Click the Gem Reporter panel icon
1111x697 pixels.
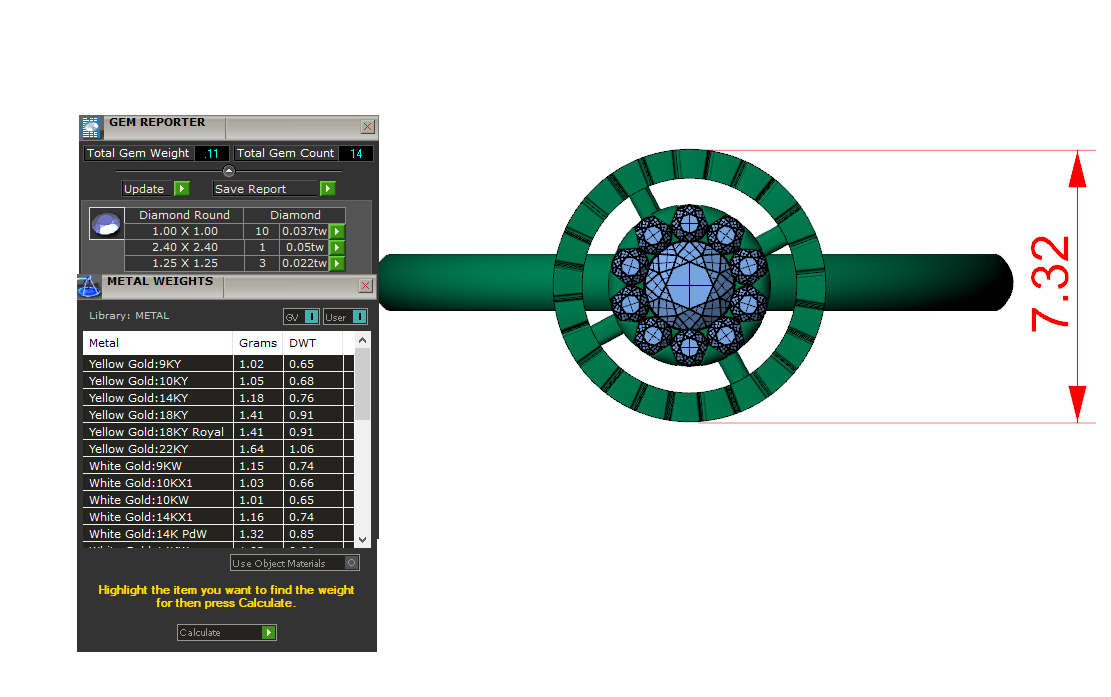pyautogui.click(x=91, y=127)
